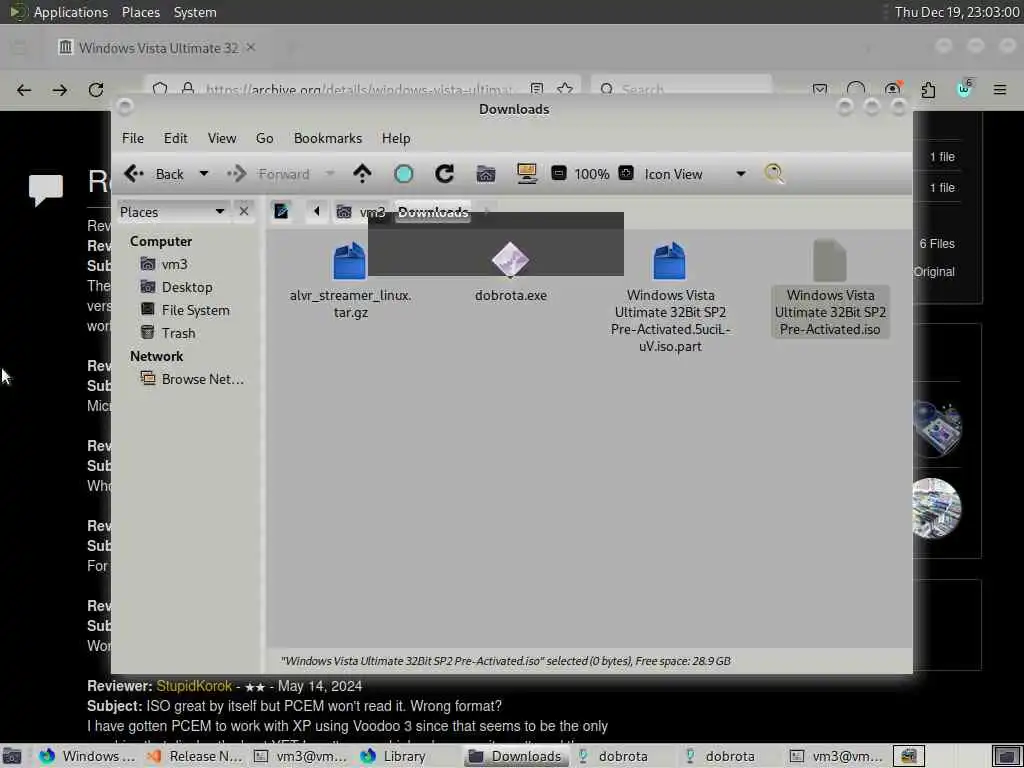This screenshot has height=768, width=1024.
Task: Open the Back history dropdown arrow
Action: (204, 174)
